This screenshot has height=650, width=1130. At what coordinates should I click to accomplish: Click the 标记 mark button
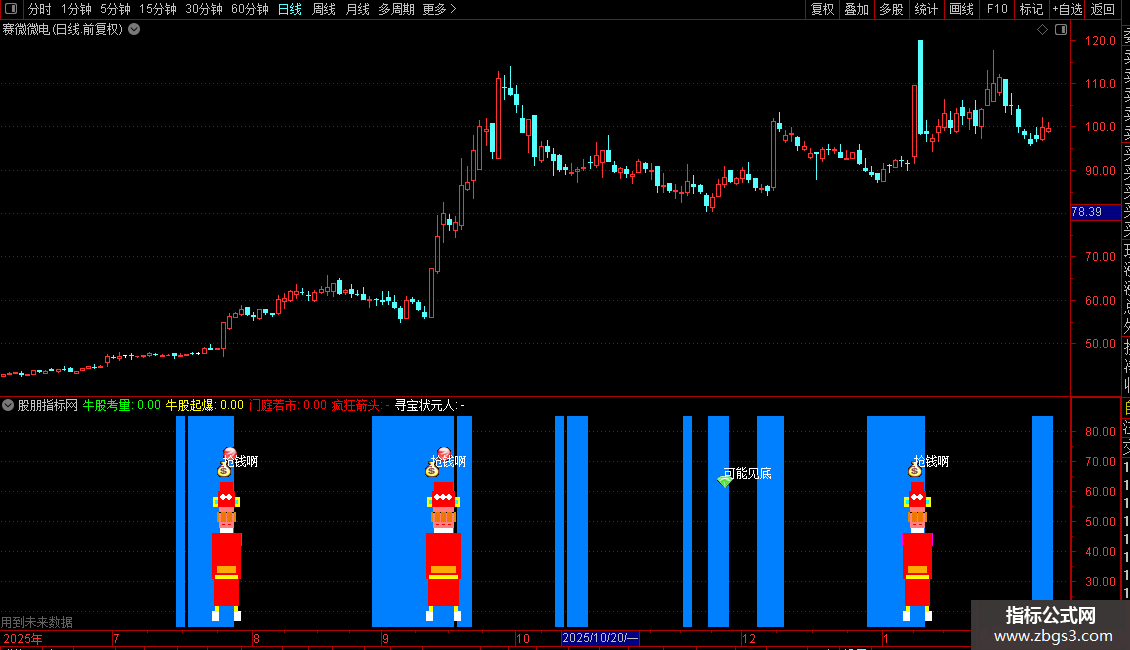(1031, 9)
